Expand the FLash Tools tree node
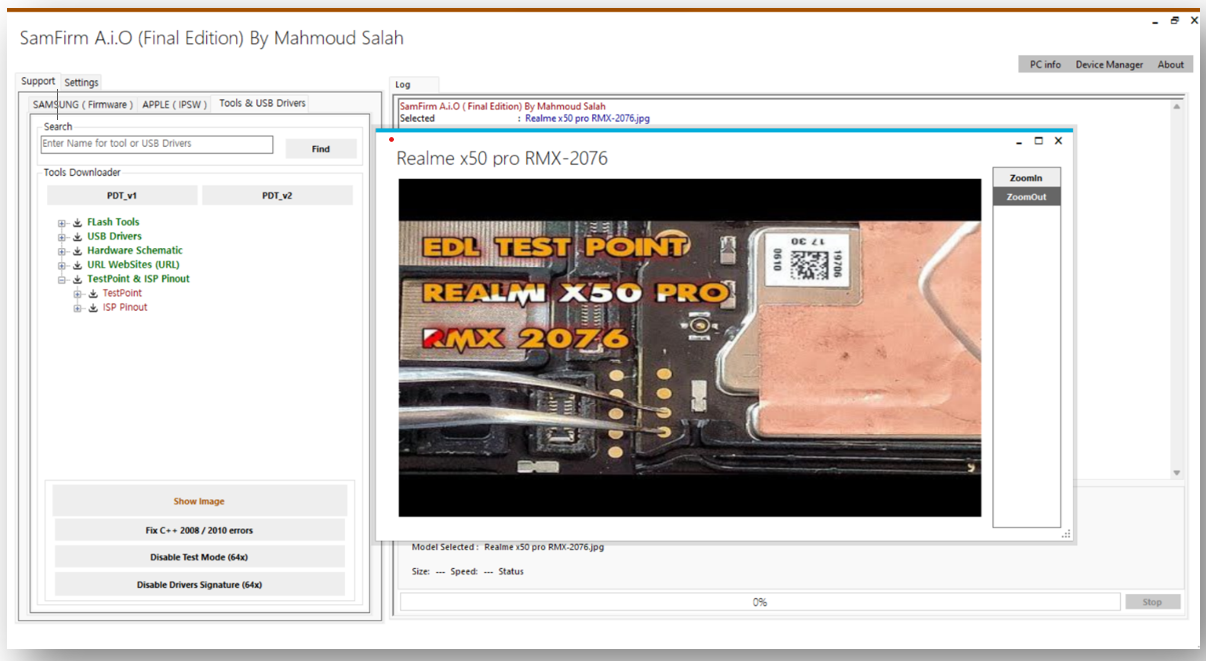The height and width of the screenshot is (661, 1206). (62, 223)
